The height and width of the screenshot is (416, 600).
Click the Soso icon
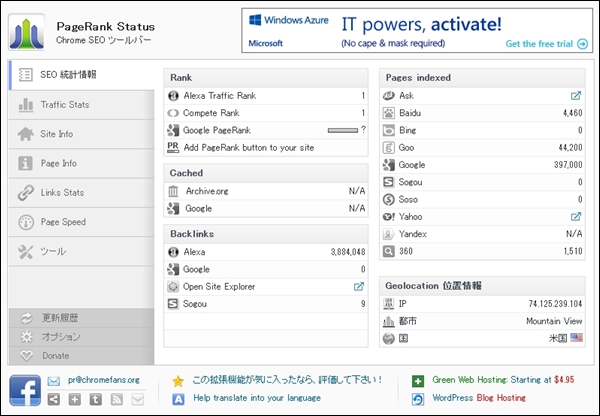pos(388,199)
